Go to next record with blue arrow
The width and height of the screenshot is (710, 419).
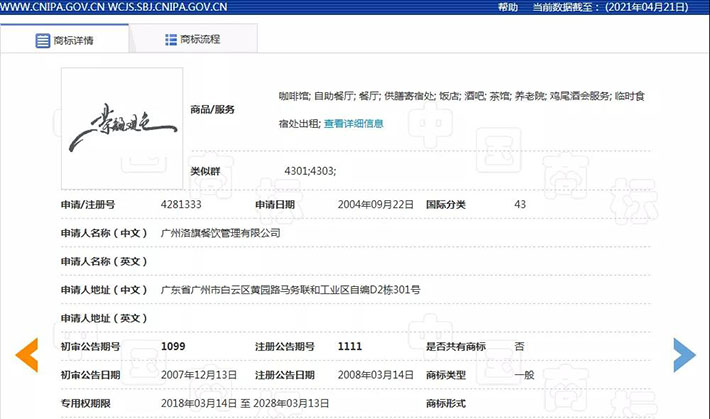coord(684,354)
